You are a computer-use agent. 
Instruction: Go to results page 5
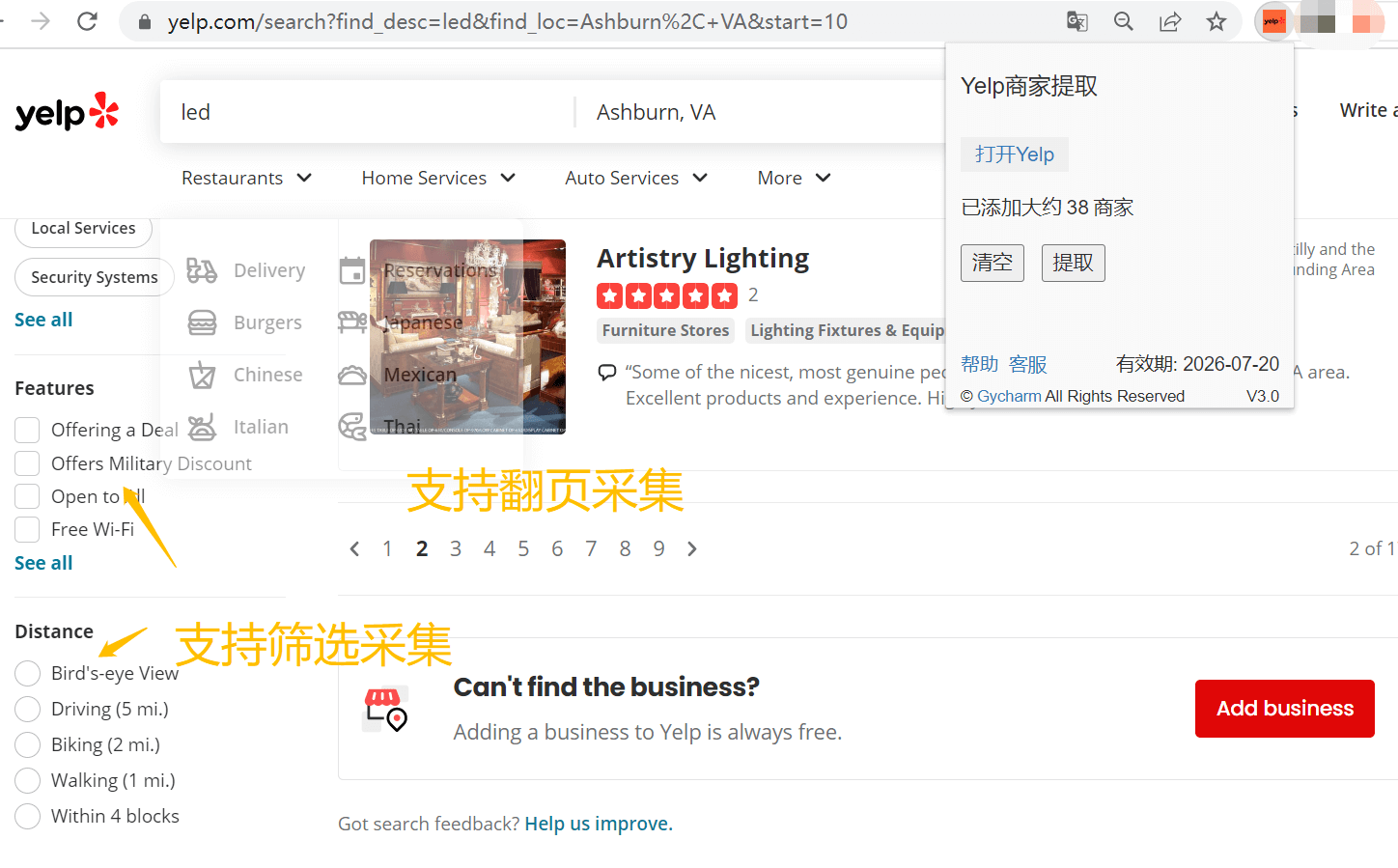pos(523,548)
